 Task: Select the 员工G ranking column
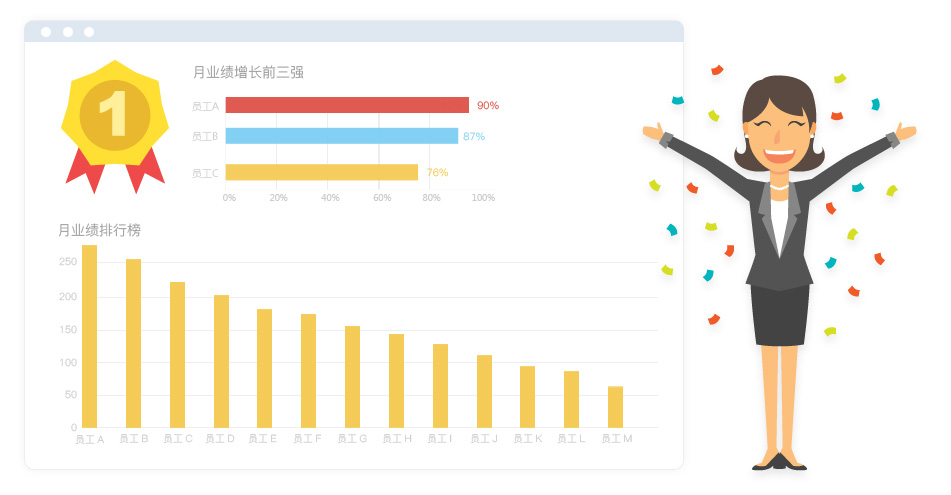352,377
